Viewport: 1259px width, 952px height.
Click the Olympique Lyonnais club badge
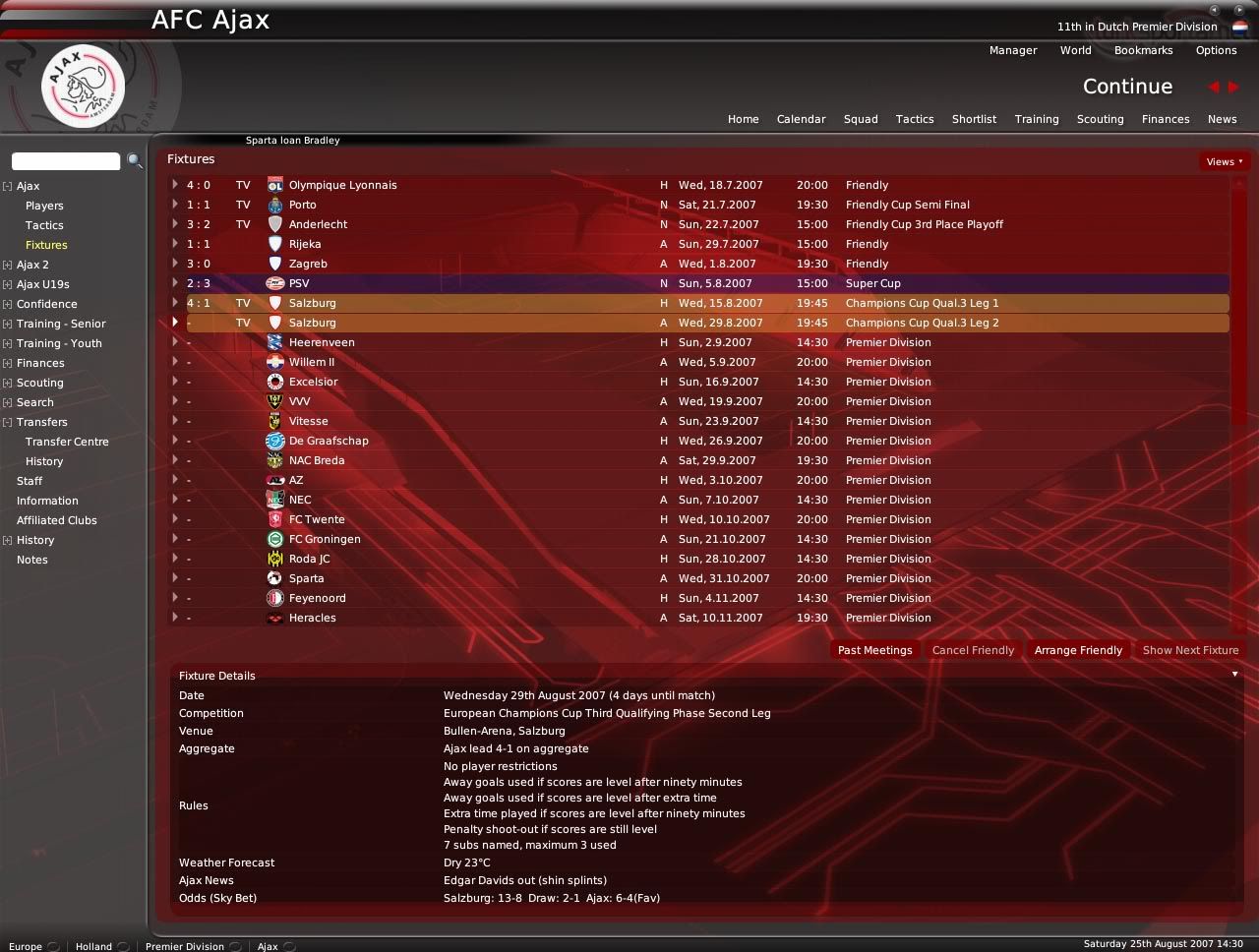275,185
